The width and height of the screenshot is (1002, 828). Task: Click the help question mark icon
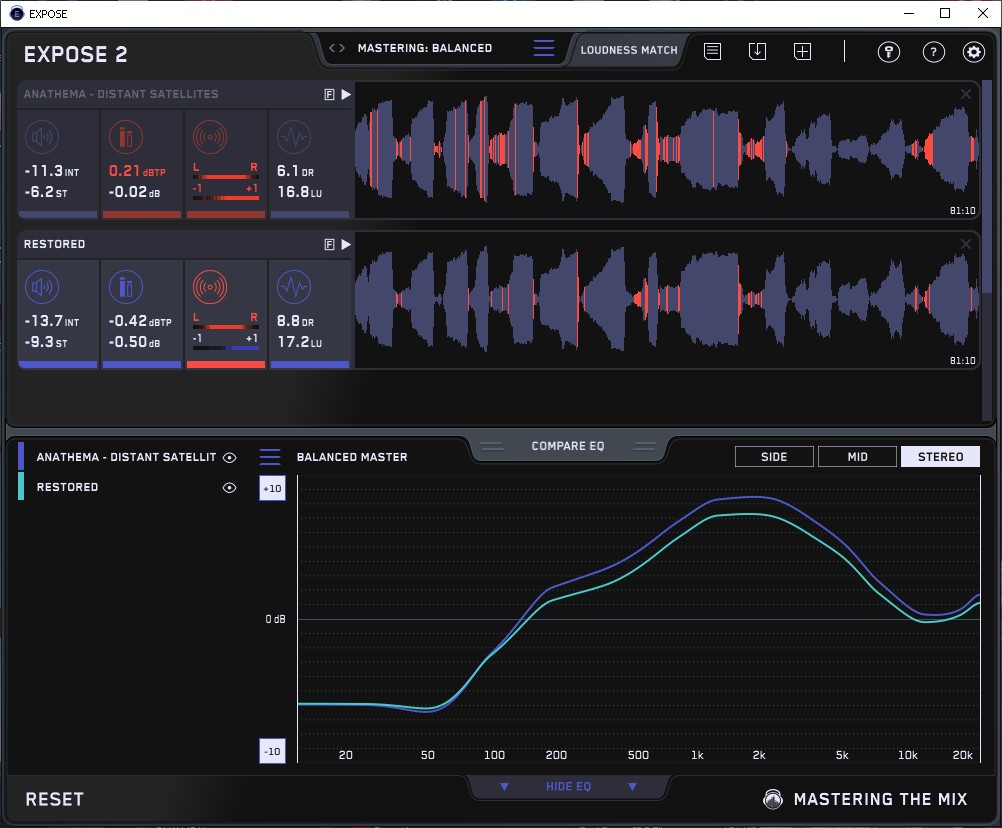coord(933,52)
